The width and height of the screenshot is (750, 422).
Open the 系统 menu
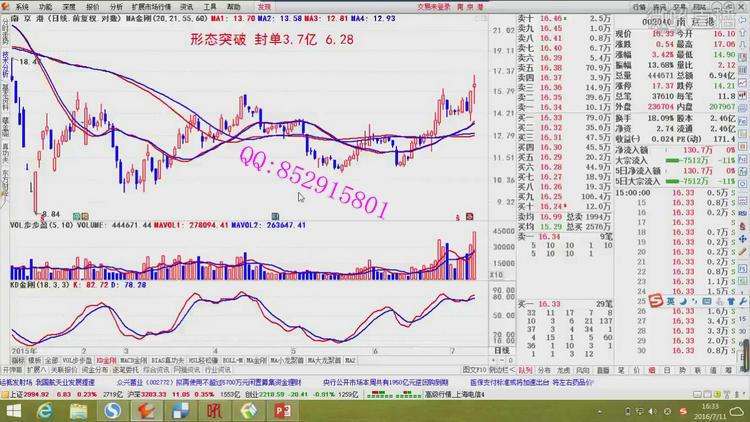click(x=22, y=6)
